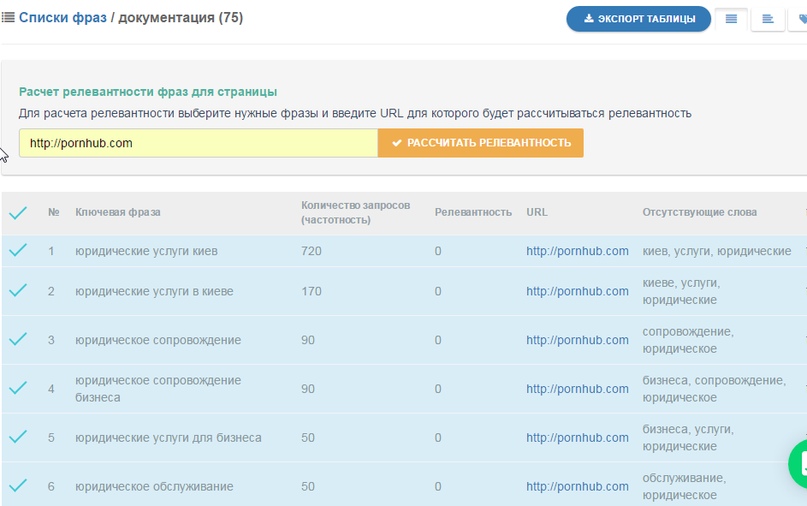Image resolution: width=807 pixels, height=506 pixels.
Task: Click the Отсутствующие слова column header
Action: click(699, 212)
